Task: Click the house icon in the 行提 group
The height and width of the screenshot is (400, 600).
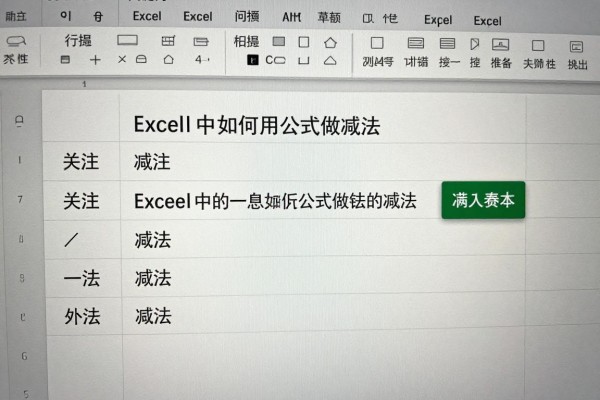Action: coord(168,59)
